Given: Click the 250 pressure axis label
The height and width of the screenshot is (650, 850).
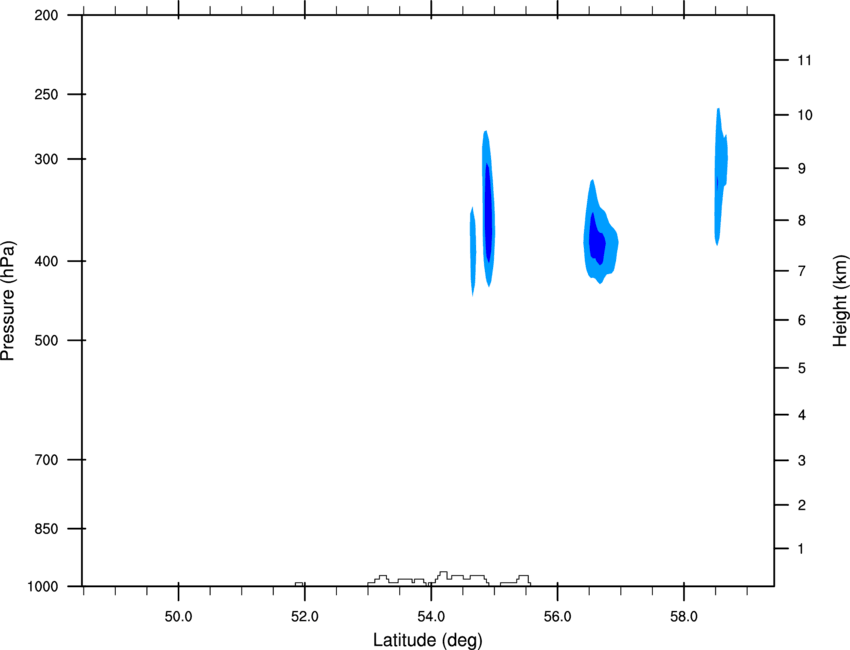Looking at the screenshot, I should point(46,94).
